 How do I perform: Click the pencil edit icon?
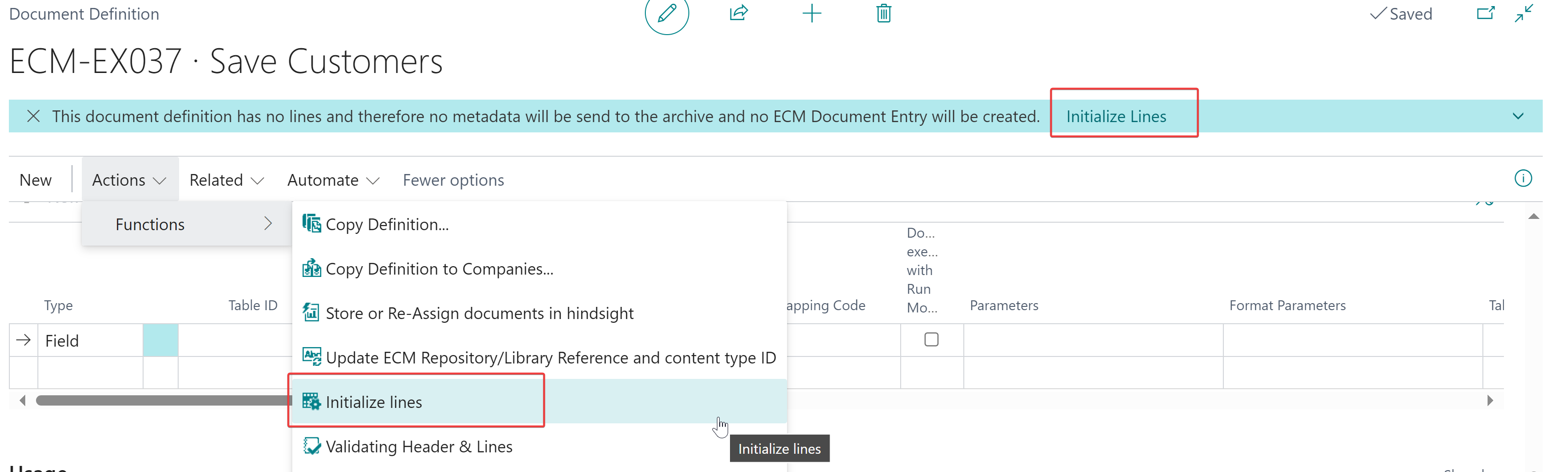pyautogui.click(x=666, y=13)
